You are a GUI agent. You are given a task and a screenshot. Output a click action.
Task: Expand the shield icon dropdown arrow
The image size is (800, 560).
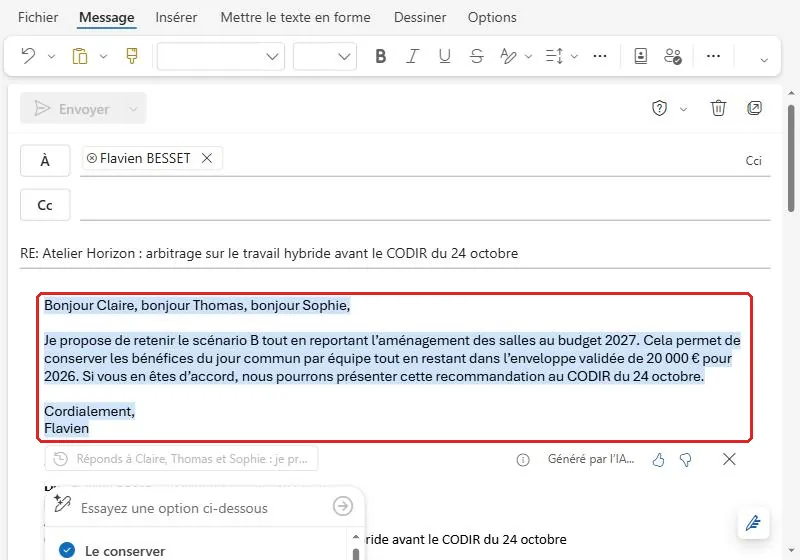tap(684, 109)
